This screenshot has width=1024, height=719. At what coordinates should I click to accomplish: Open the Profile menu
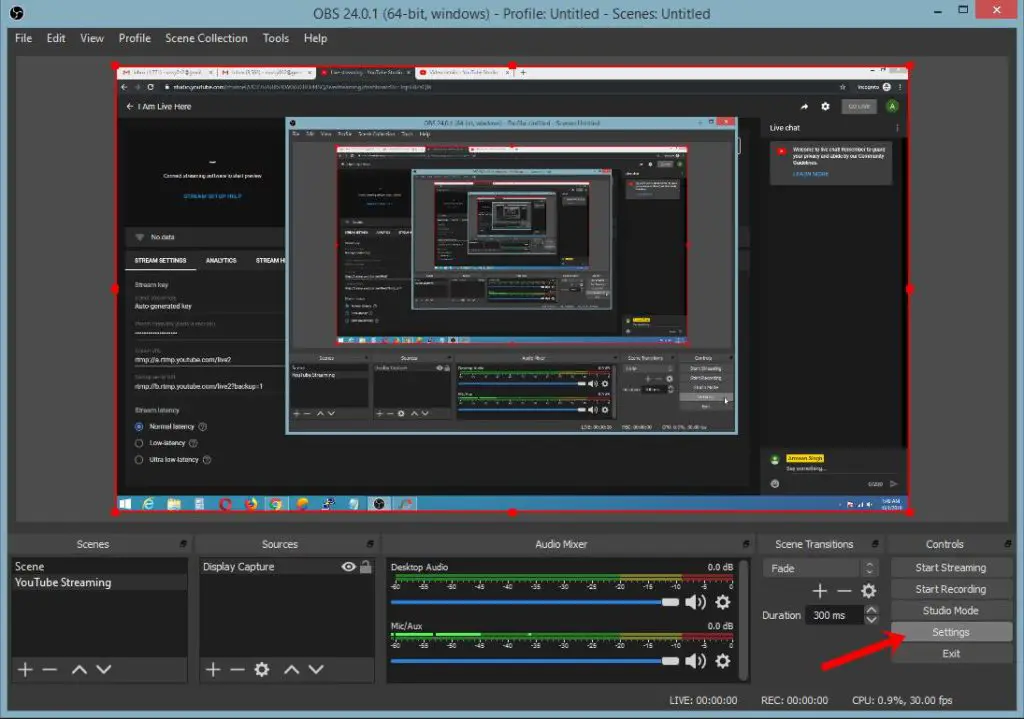(135, 38)
